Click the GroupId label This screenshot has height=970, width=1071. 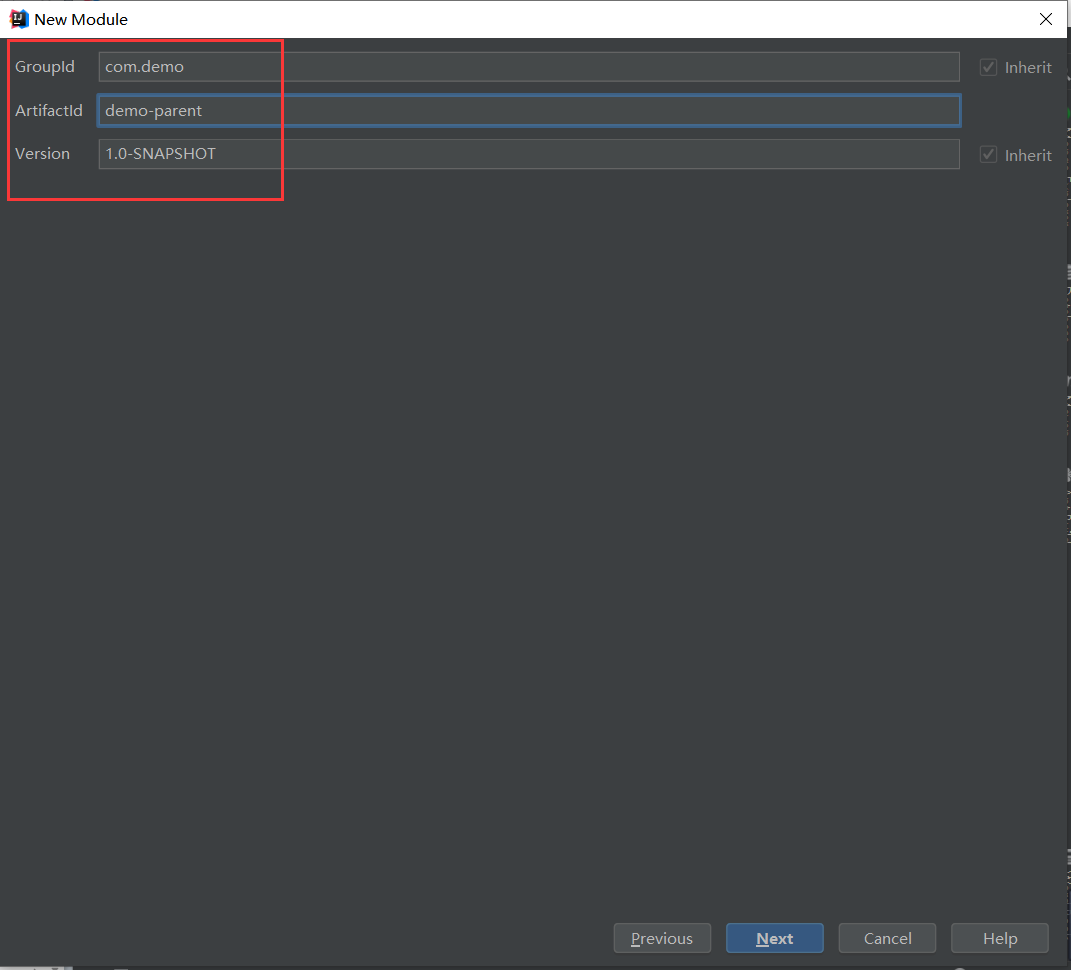pos(44,67)
